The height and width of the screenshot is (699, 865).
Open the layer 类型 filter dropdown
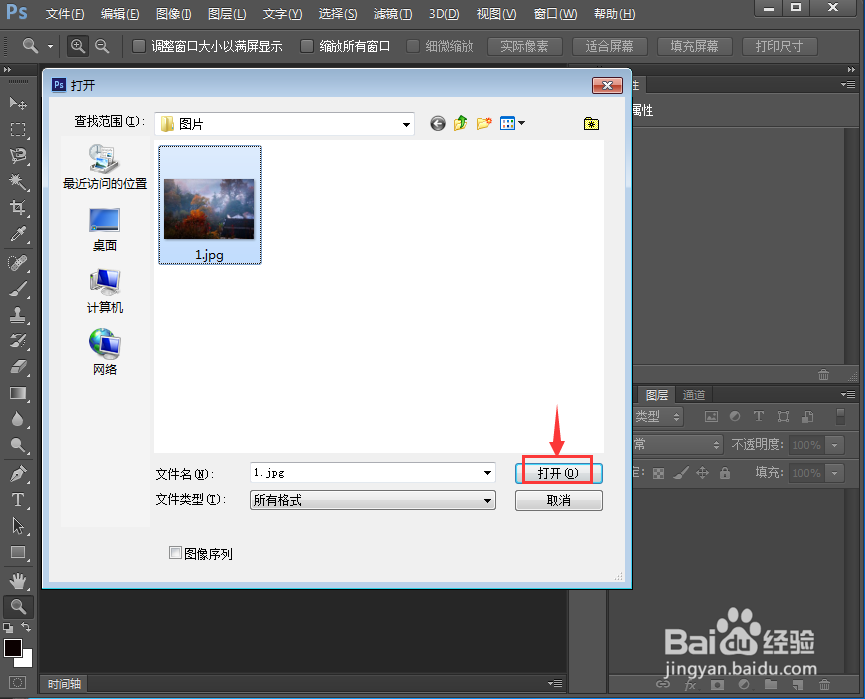[x=658, y=417]
